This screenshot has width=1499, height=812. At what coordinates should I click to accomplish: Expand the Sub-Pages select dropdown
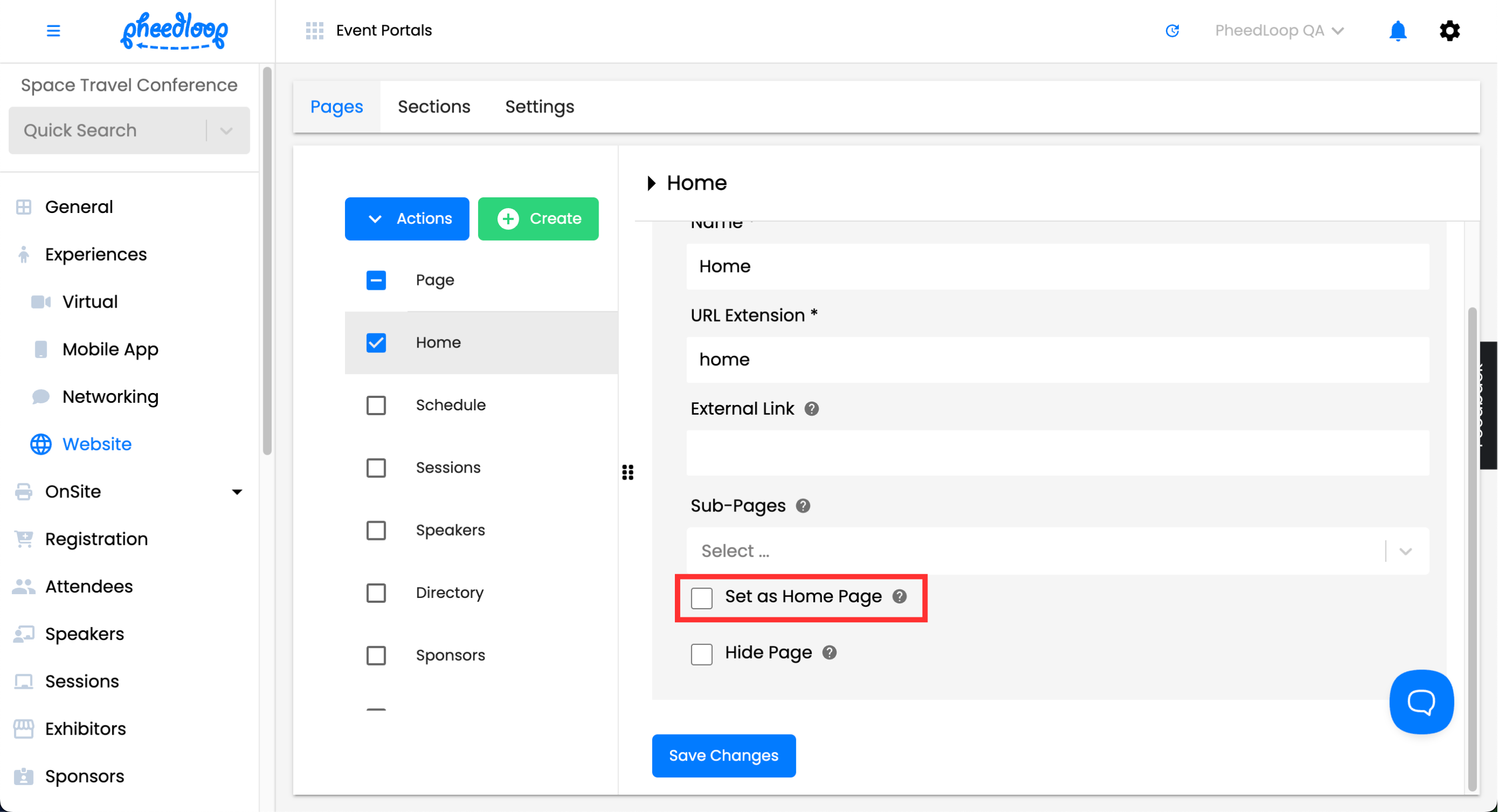pos(1405,551)
